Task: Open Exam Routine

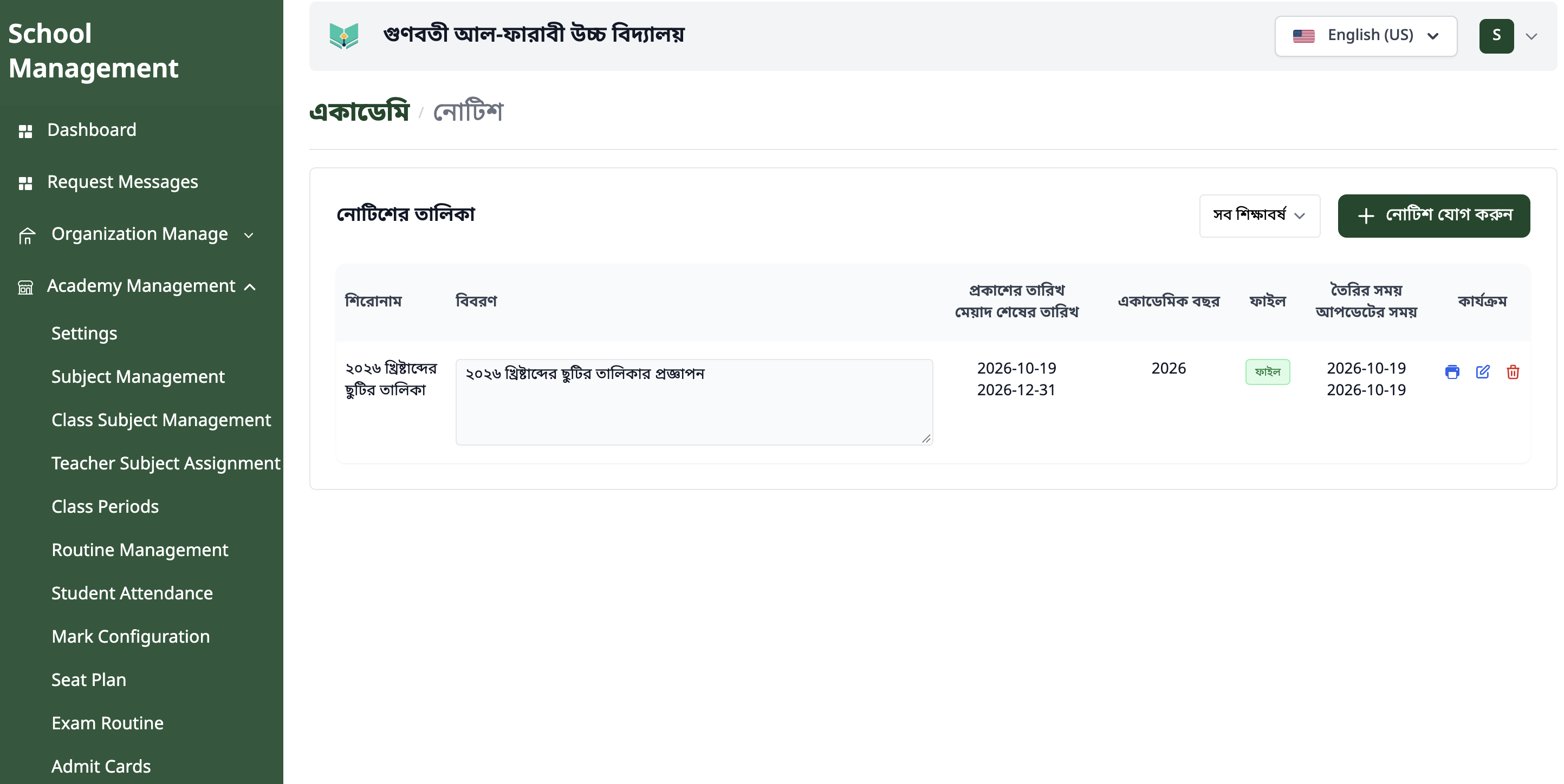Action: (107, 723)
